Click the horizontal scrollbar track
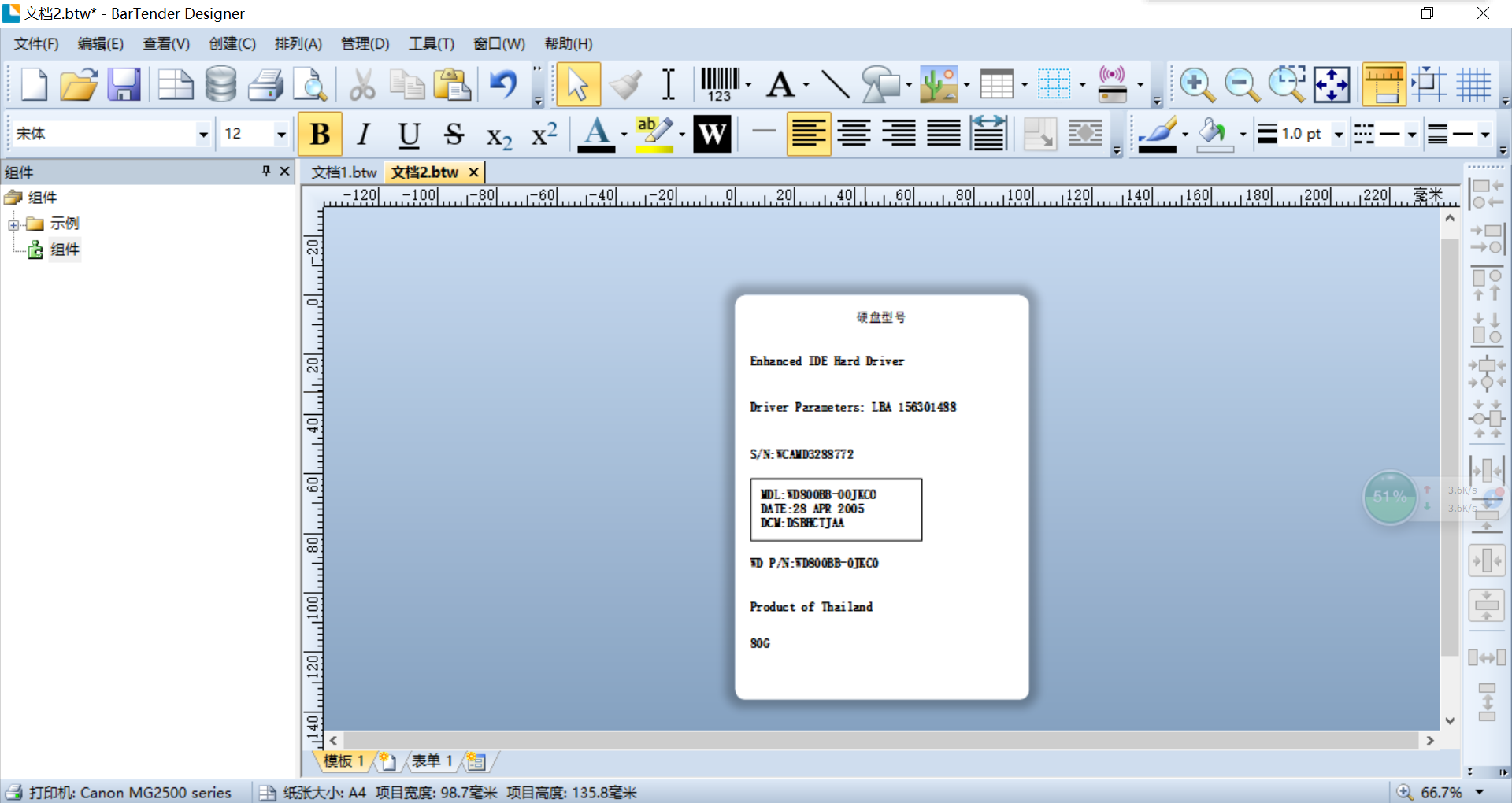 click(880, 741)
